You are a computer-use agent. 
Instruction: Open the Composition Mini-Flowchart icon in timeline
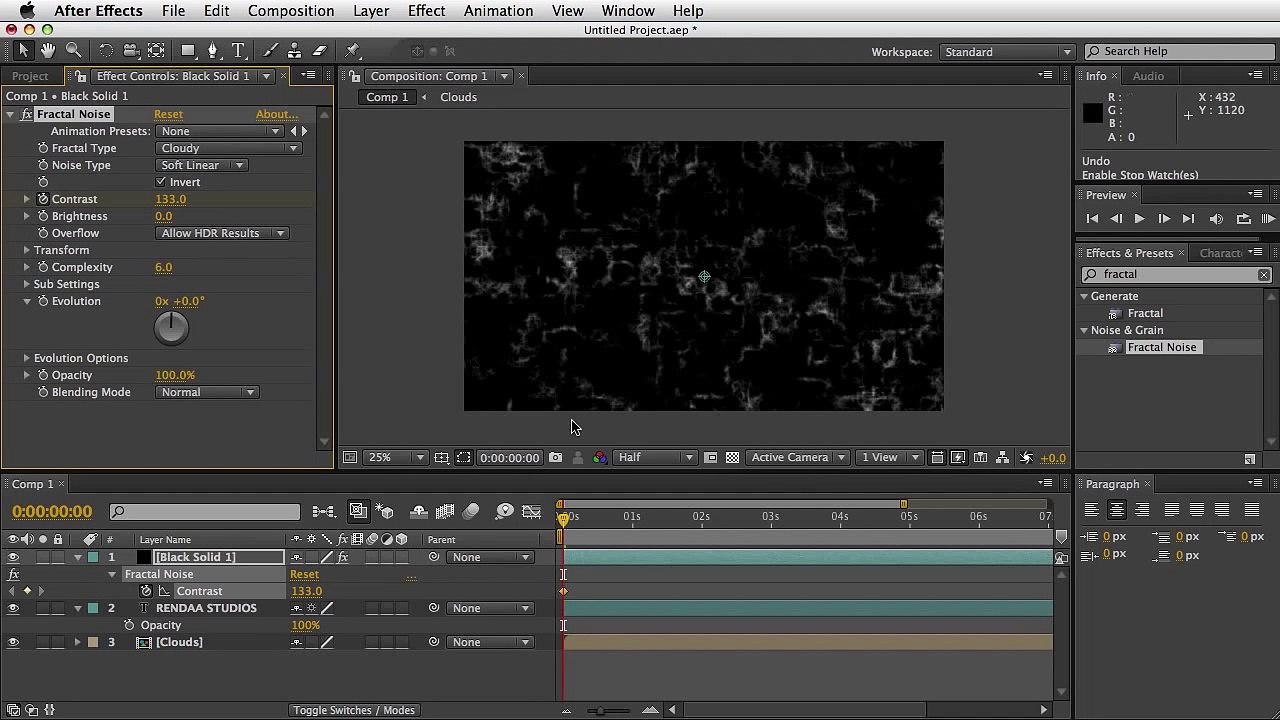(323, 512)
